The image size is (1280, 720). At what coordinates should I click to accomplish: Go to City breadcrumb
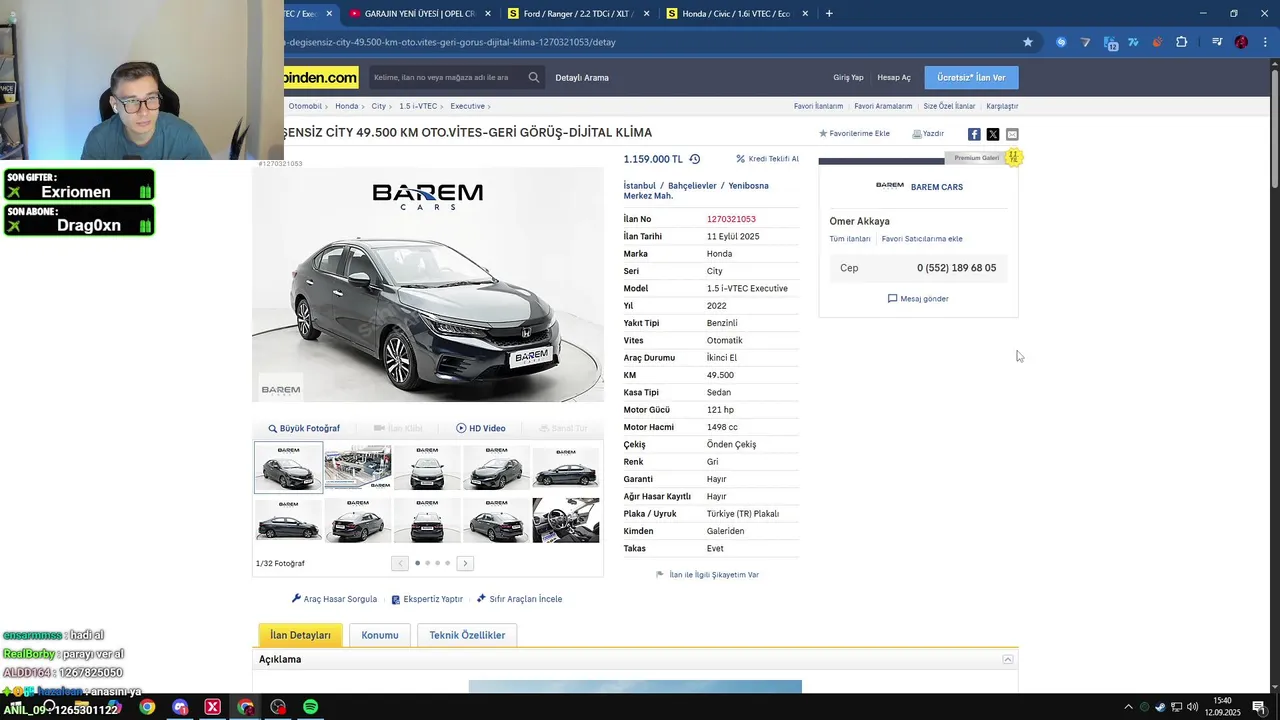(378, 106)
